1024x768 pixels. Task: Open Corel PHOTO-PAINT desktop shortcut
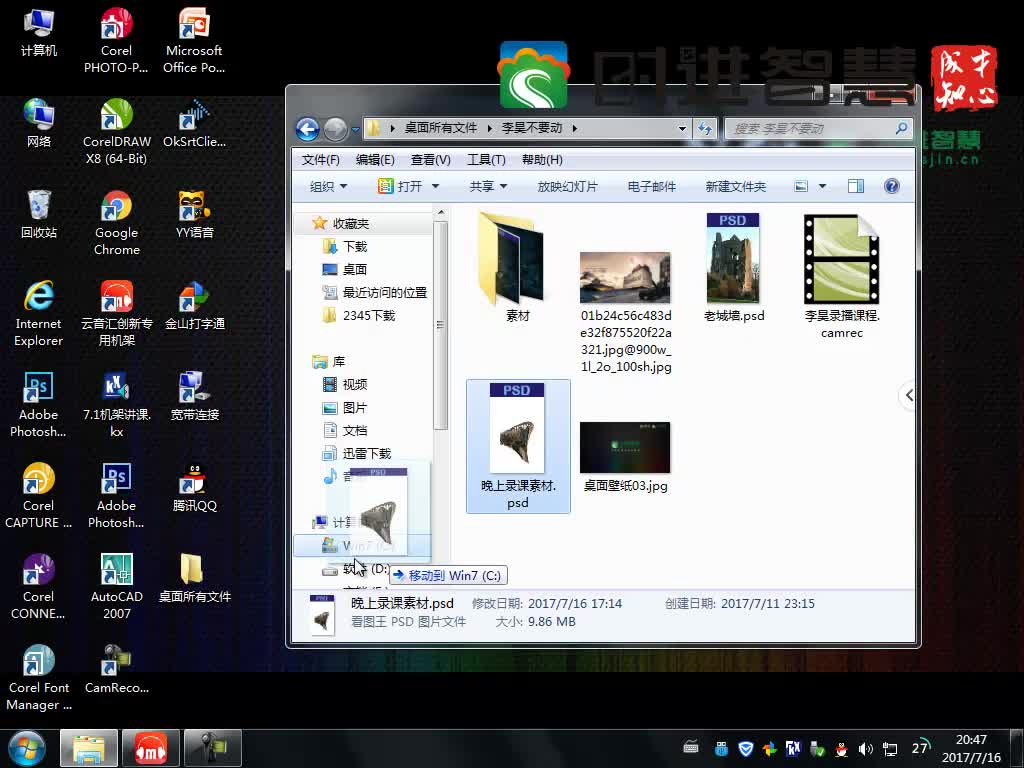116,40
